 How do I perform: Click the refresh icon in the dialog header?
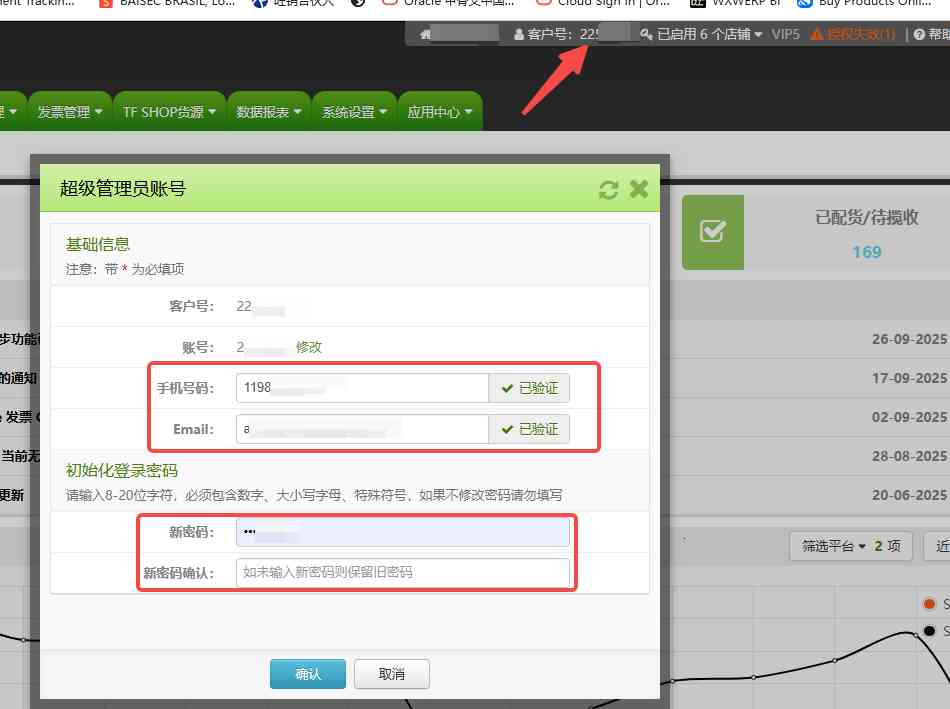coord(610,188)
